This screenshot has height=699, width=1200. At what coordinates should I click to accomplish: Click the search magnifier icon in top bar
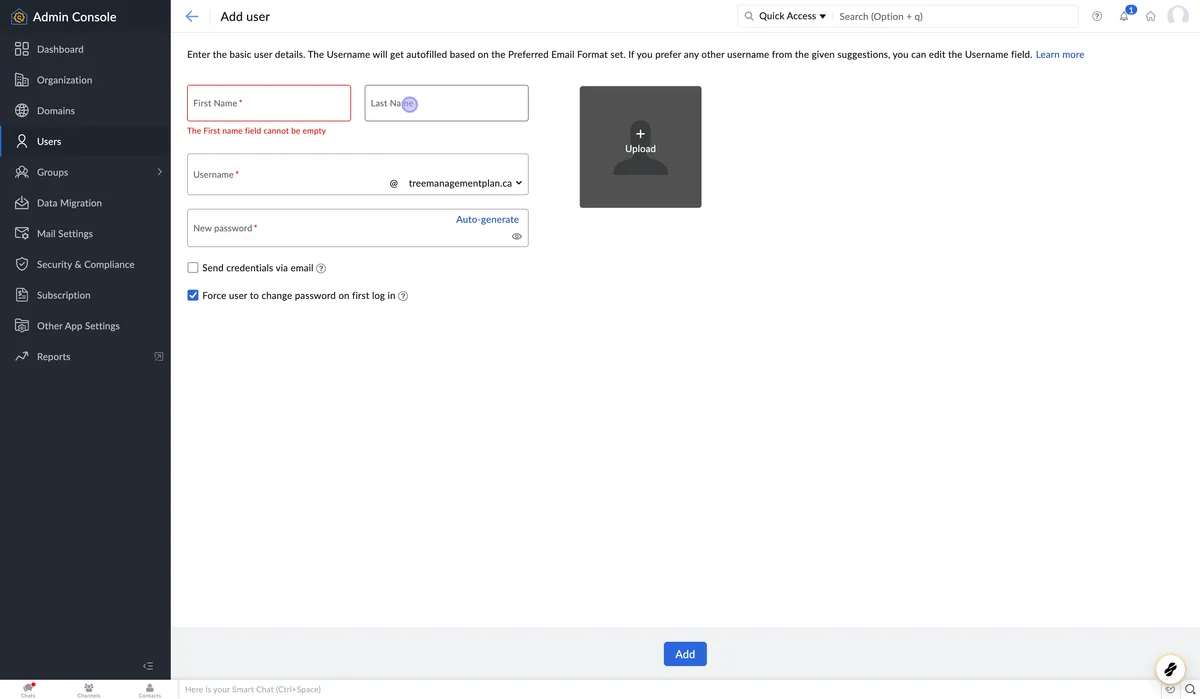pos(749,16)
